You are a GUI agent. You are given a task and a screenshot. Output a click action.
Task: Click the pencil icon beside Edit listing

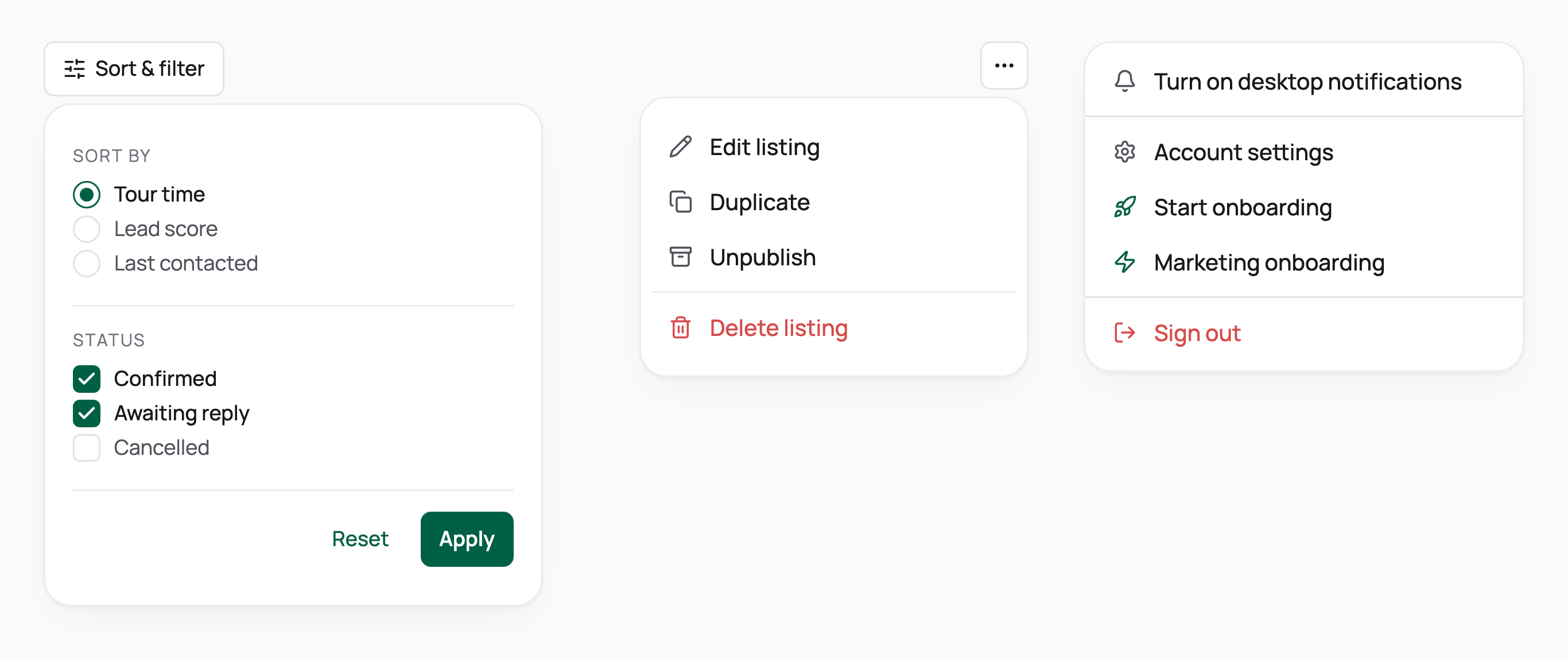pos(680,147)
